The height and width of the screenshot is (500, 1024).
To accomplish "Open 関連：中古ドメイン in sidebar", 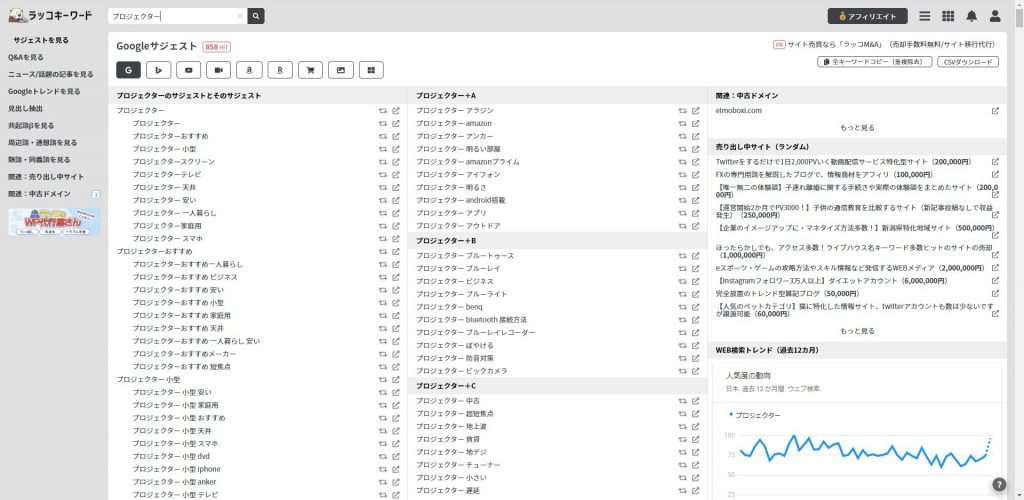I will click(39, 194).
